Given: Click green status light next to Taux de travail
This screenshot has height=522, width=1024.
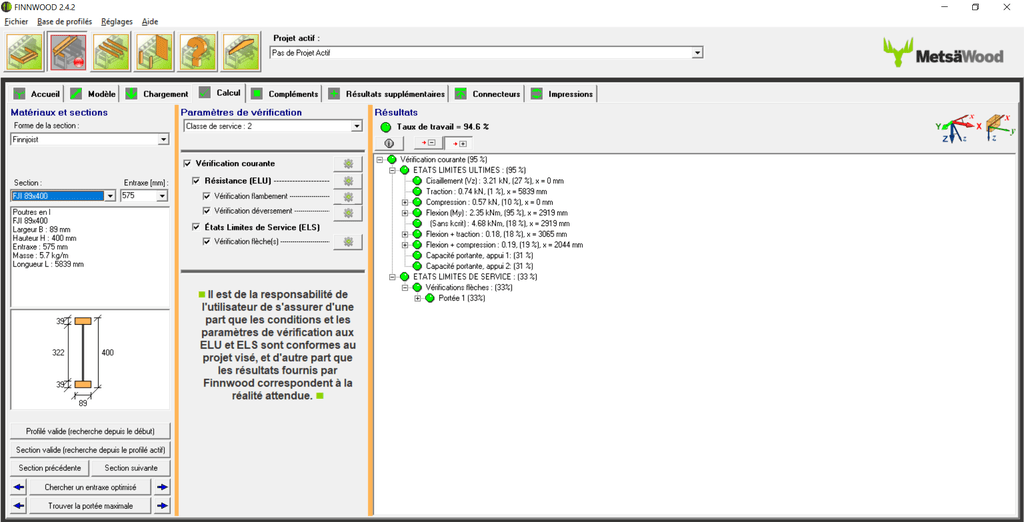Looking at the screenshot, I should click(385, 127).
